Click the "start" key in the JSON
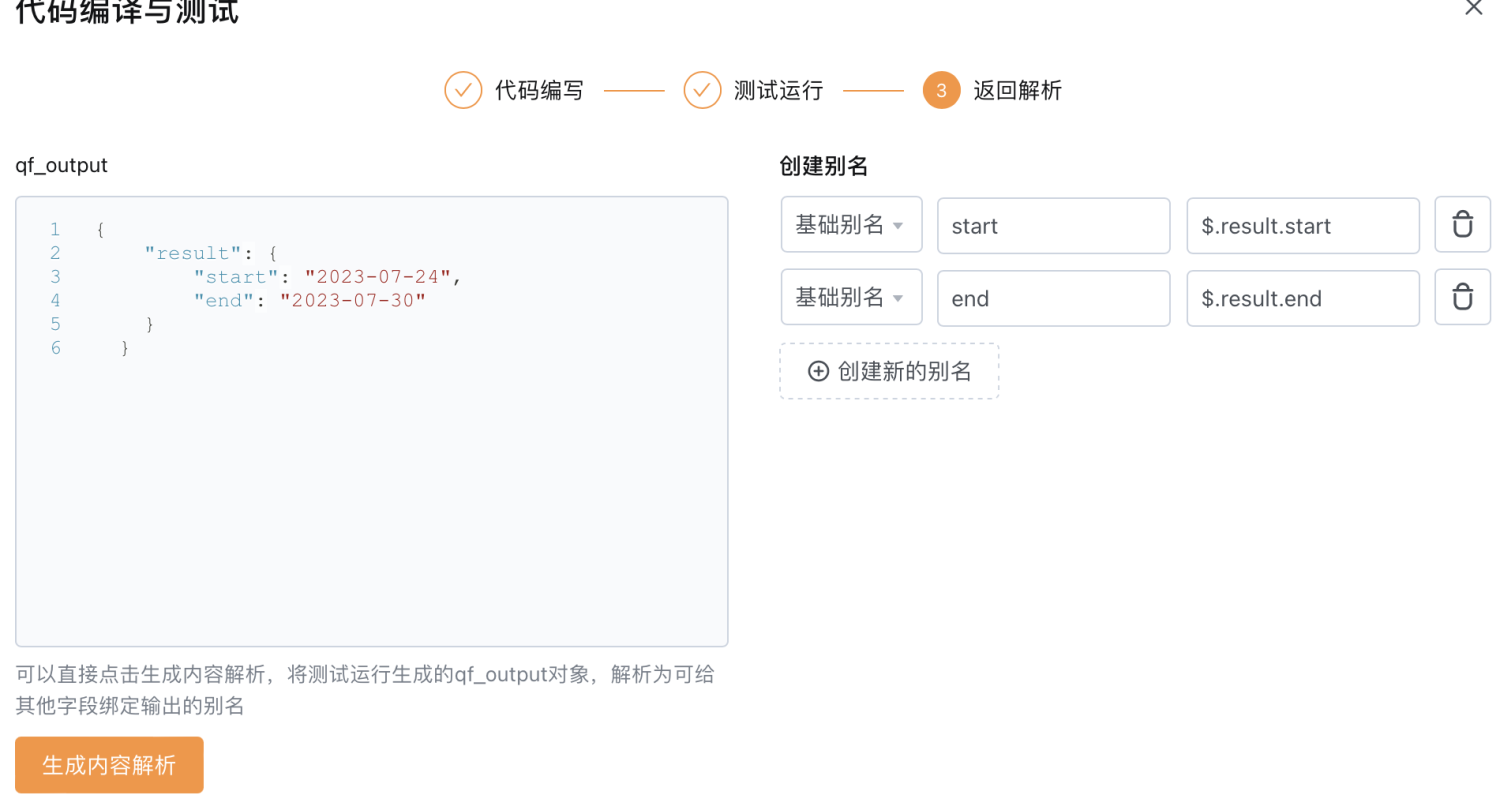Viewport: 1500px width, 810px height. [x=238, y=277]
